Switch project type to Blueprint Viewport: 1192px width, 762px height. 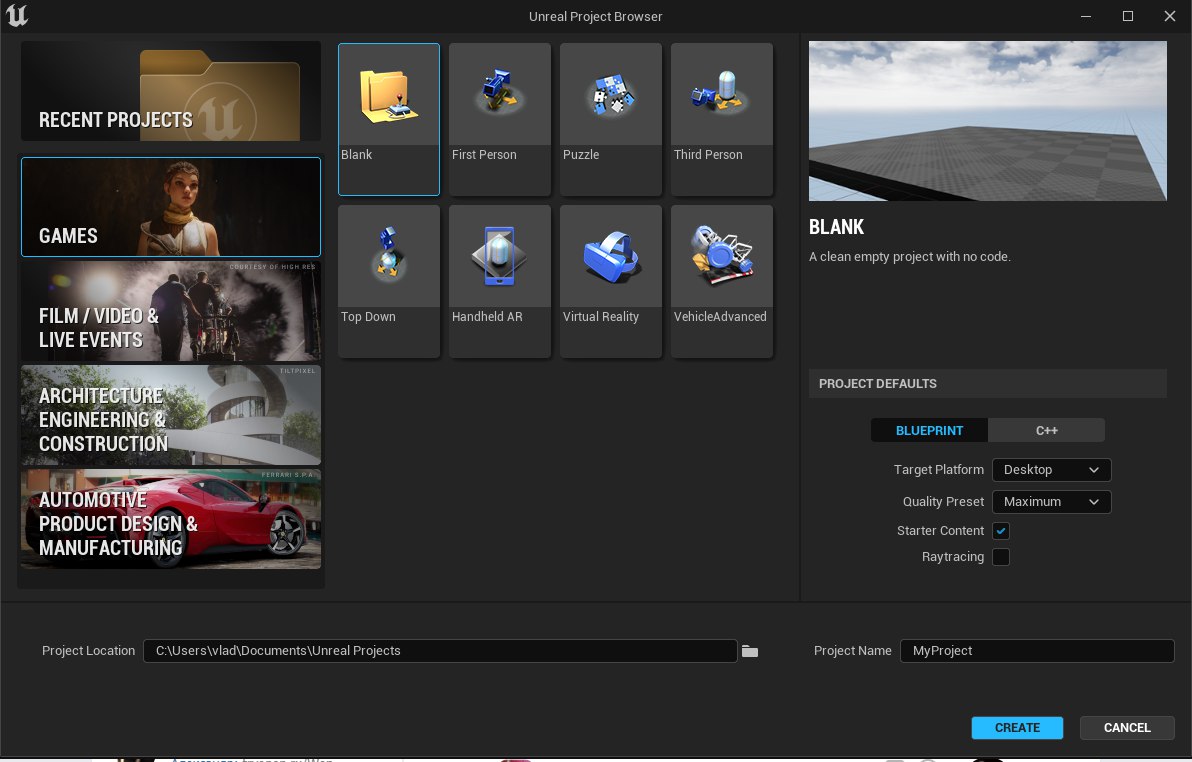pos(929,430)
